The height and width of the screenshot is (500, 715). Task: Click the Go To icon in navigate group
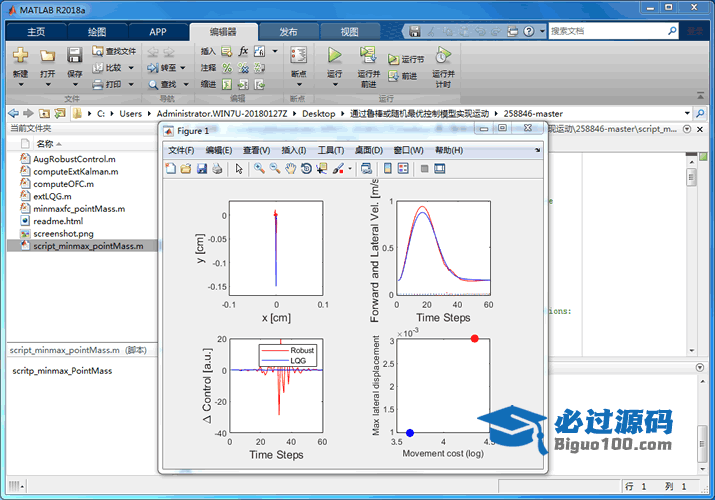153,68
